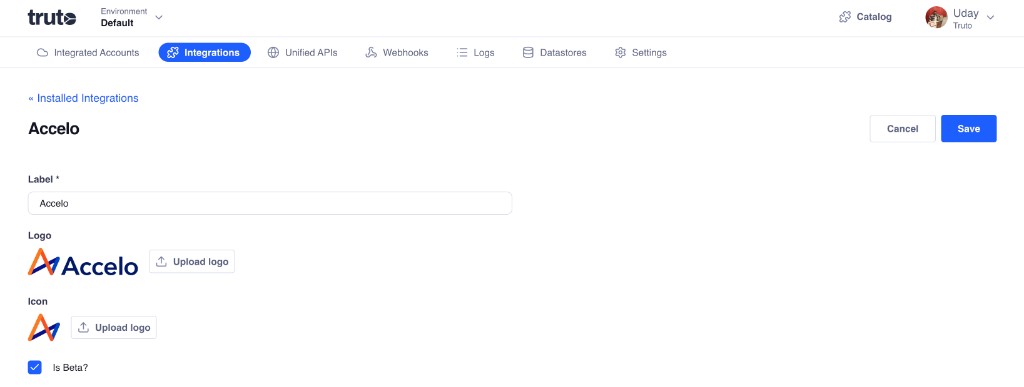
Task: Select the Integrations tab
Action: coord(204,53)
